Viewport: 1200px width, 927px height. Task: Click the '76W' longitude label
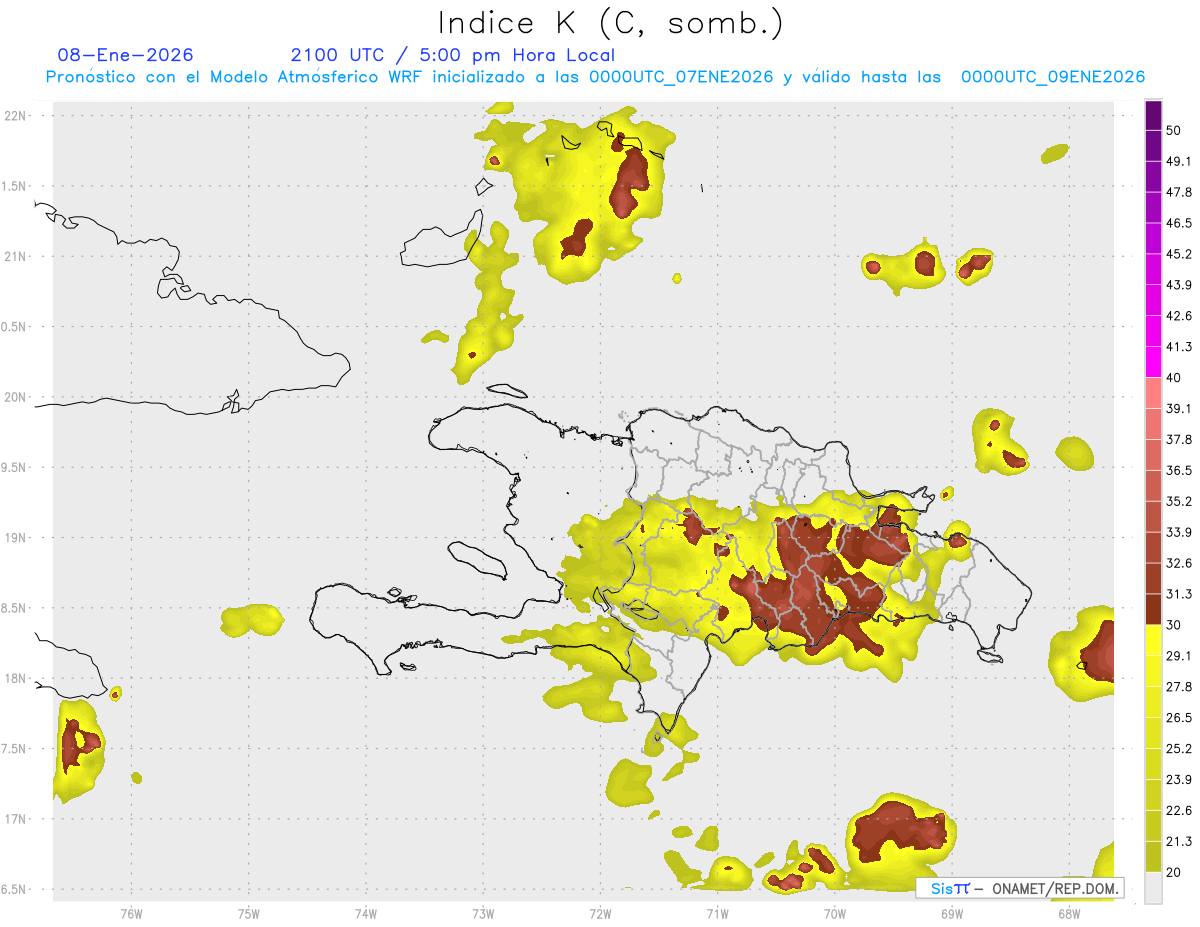(x=131, y=912)
